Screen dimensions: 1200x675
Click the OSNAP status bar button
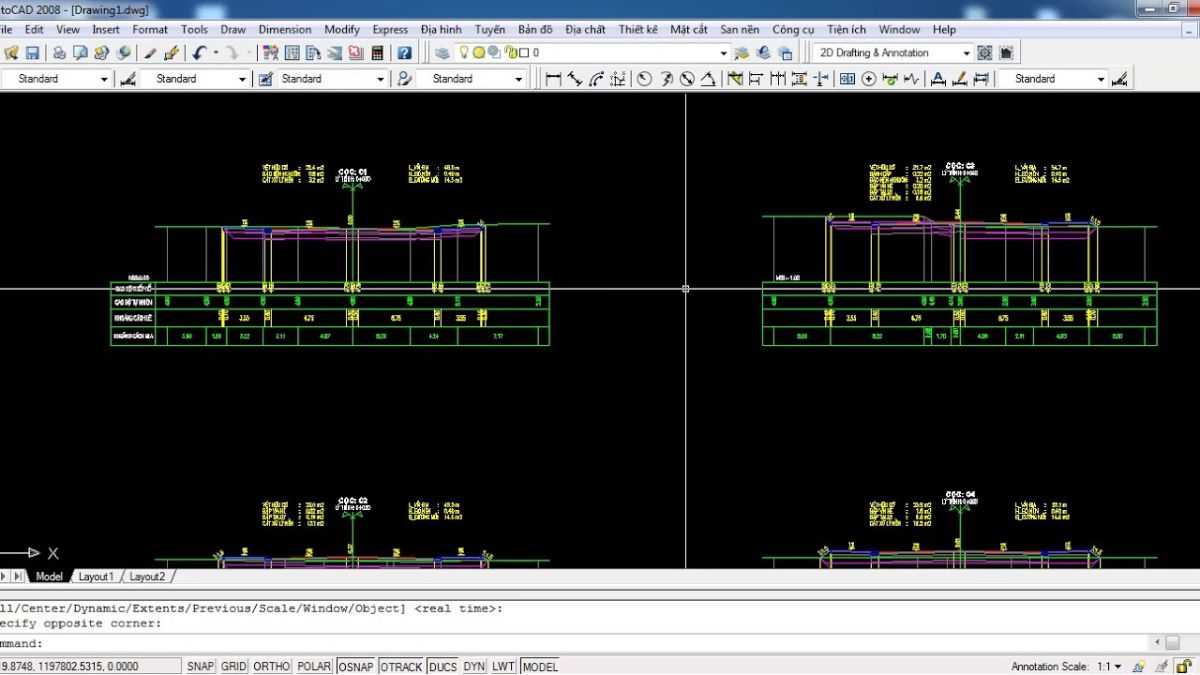[x=355, y=666]
